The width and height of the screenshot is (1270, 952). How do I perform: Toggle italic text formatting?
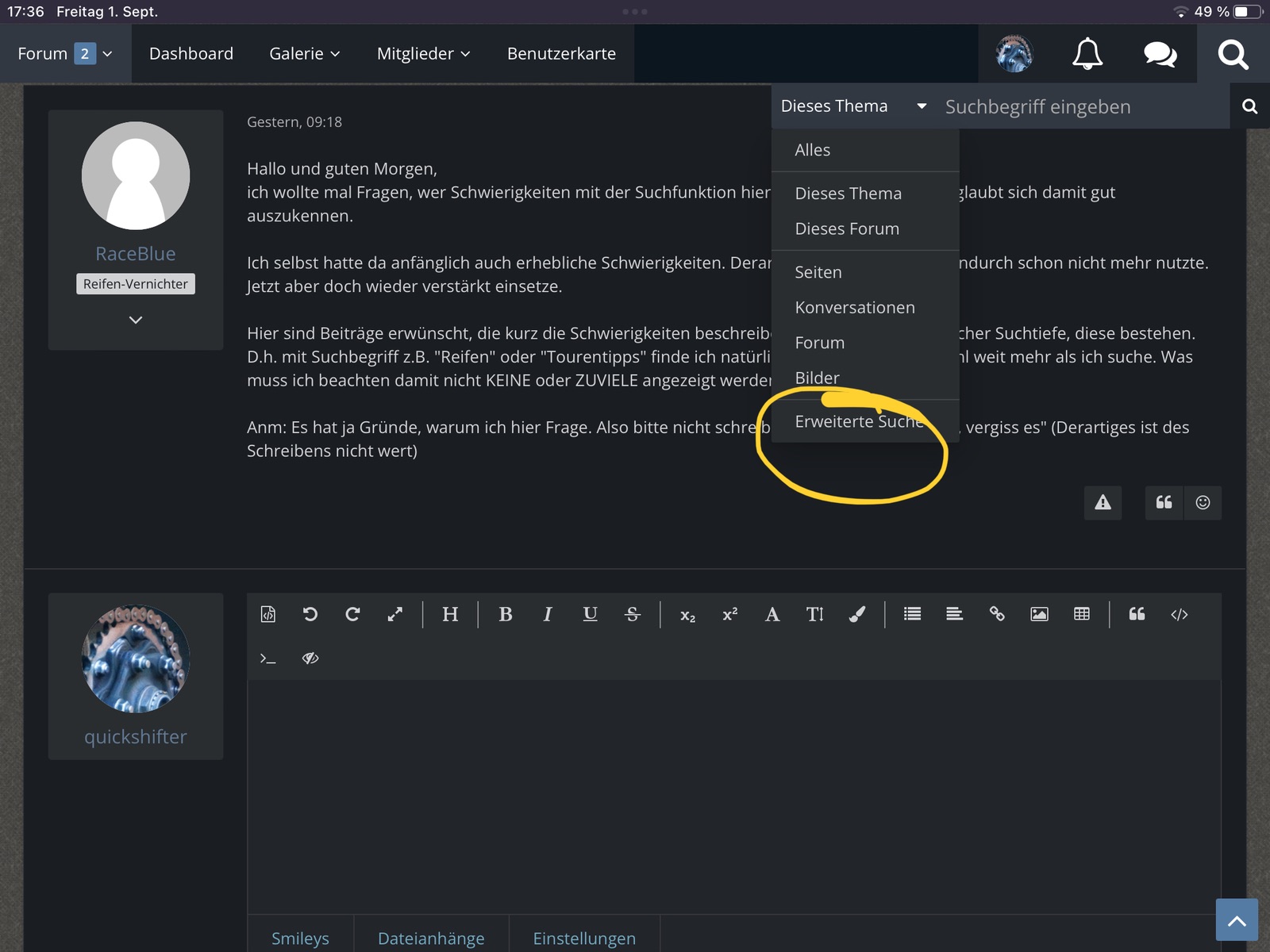(547, 614)
